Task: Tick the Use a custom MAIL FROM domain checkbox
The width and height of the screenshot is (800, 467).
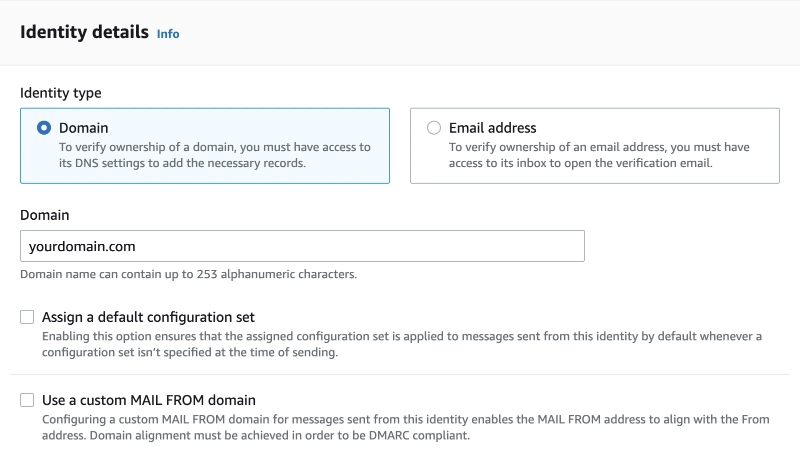Action: (27, 400)
